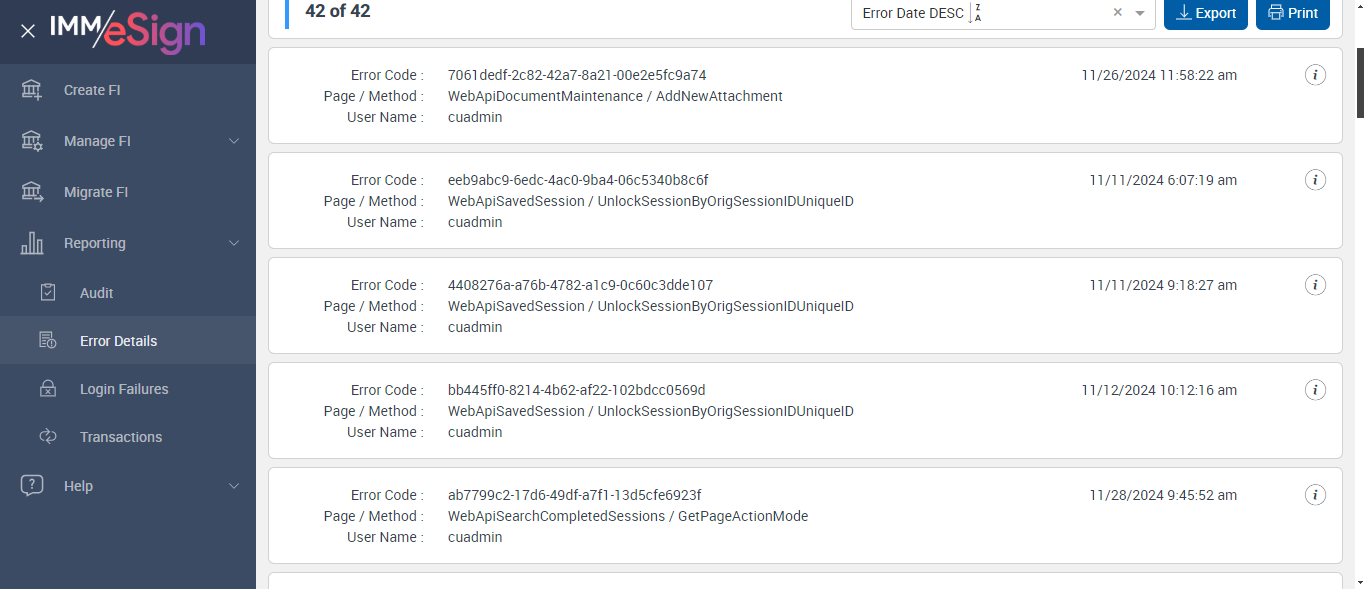Click the Help question bubble icon
Screen dimensions: 1366x589
click(32, 486)
